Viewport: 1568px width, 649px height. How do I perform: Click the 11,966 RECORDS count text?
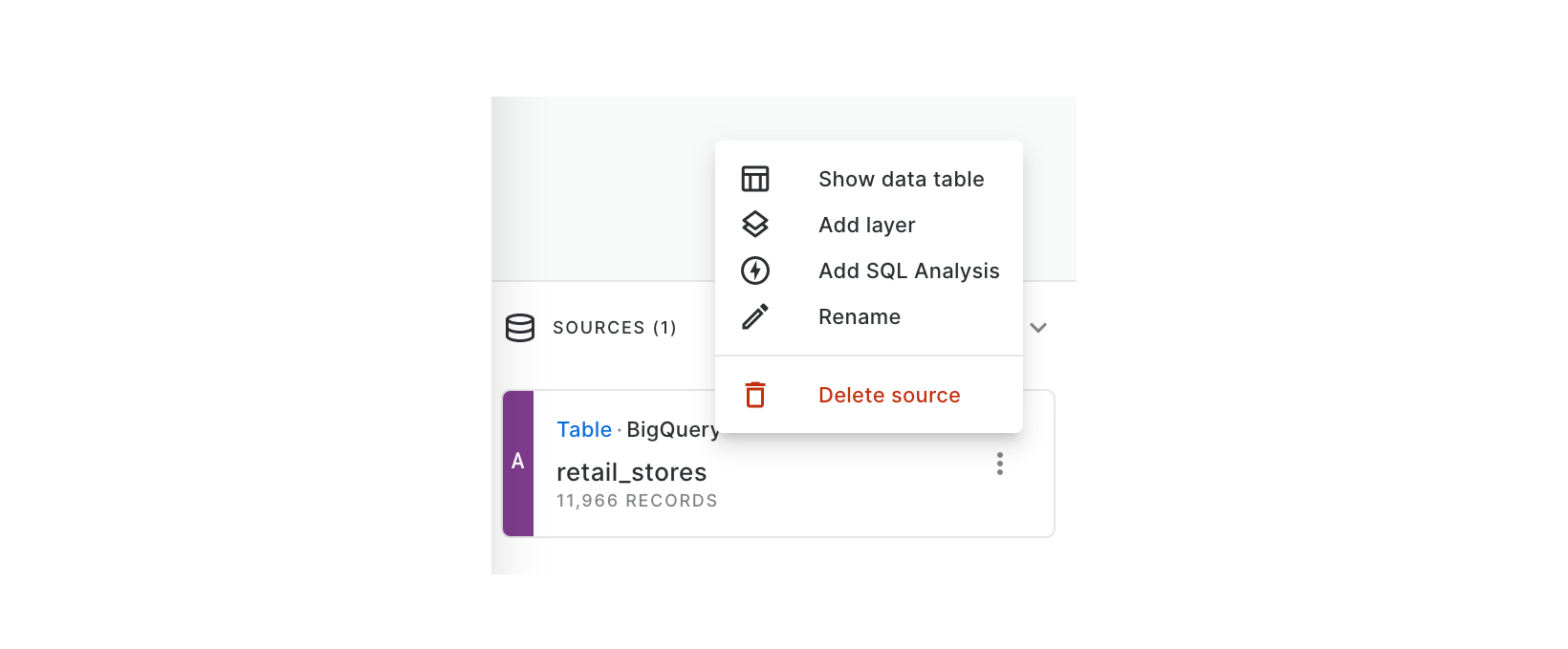point(637,501)
